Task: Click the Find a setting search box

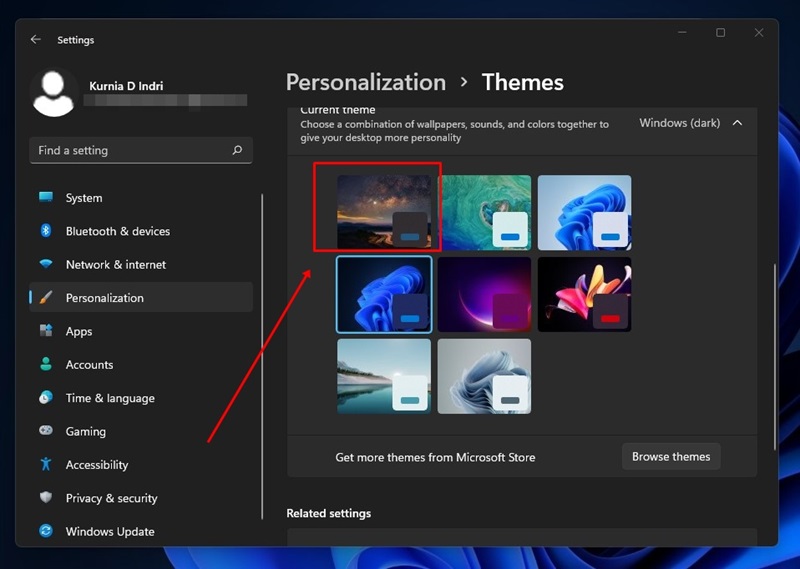Action: (x=141, y=150)
